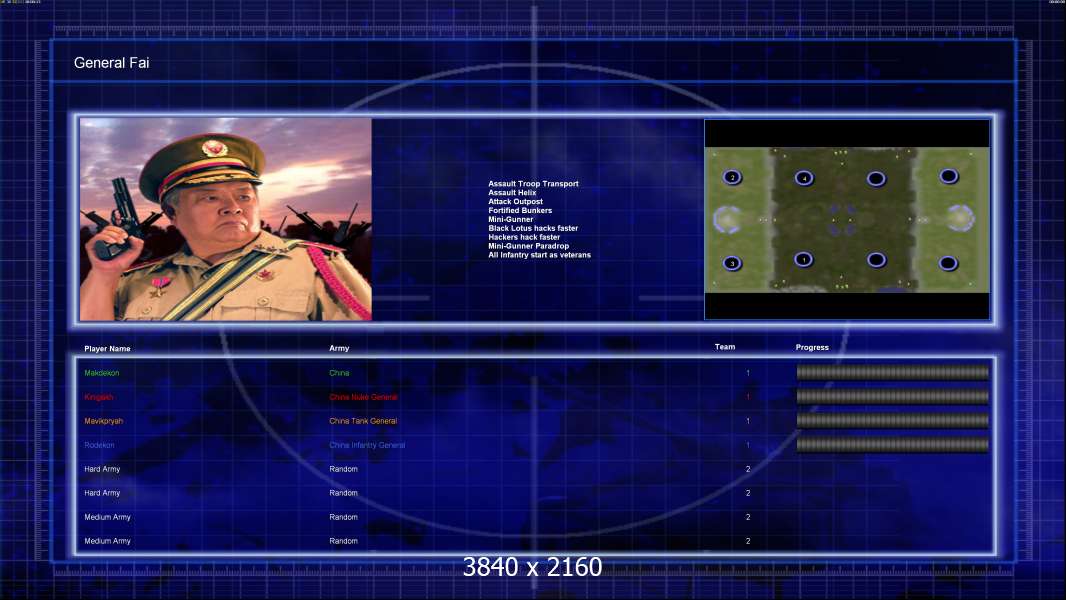Click the green player name 'Makdekon'
The image size is (1066, 600).
click(102, 373)
